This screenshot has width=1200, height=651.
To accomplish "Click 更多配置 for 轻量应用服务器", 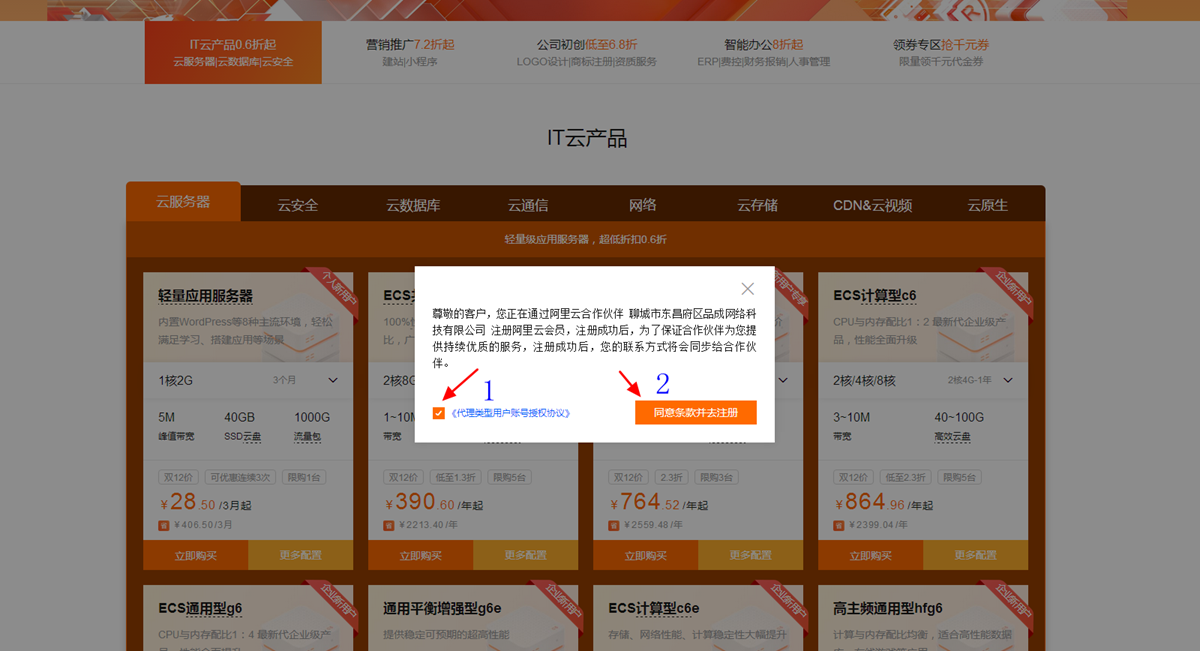I will click(x=301, y=555).
